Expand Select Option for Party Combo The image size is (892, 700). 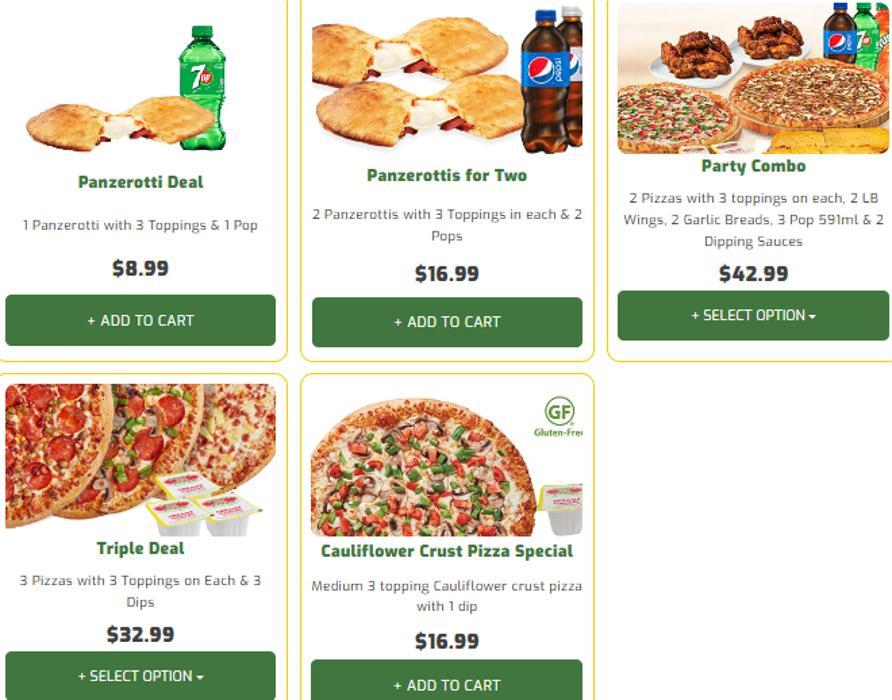(x=753, y=315)
